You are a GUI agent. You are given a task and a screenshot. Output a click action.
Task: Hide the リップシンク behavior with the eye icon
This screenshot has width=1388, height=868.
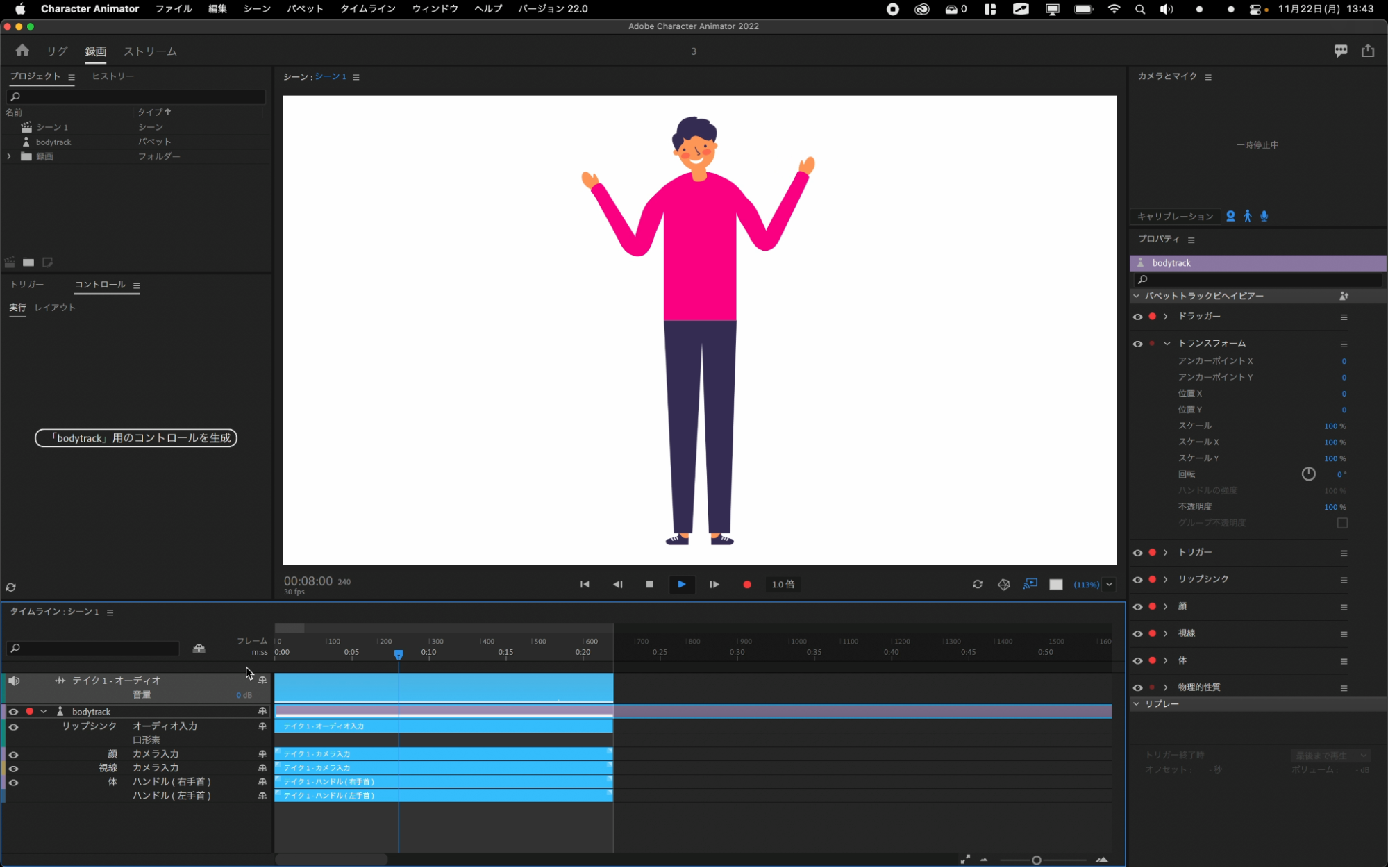(1137, 579)
